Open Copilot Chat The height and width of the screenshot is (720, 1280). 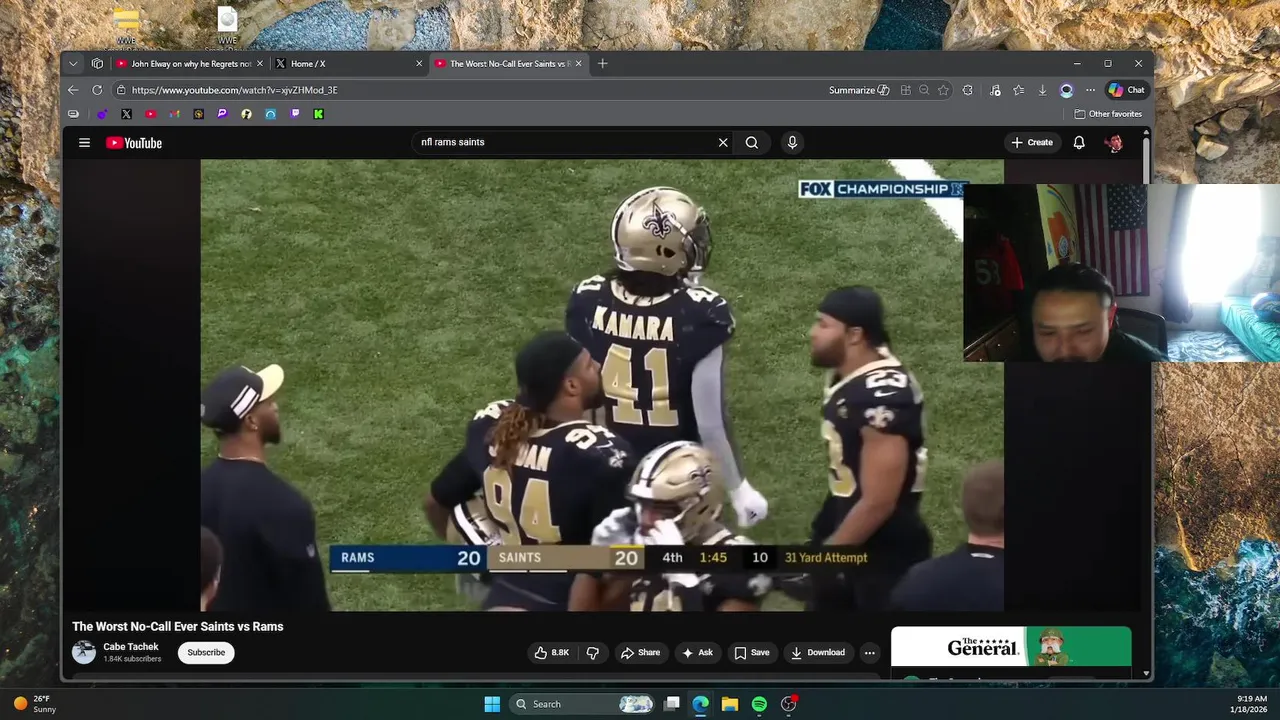click(x=1126, y=90)
